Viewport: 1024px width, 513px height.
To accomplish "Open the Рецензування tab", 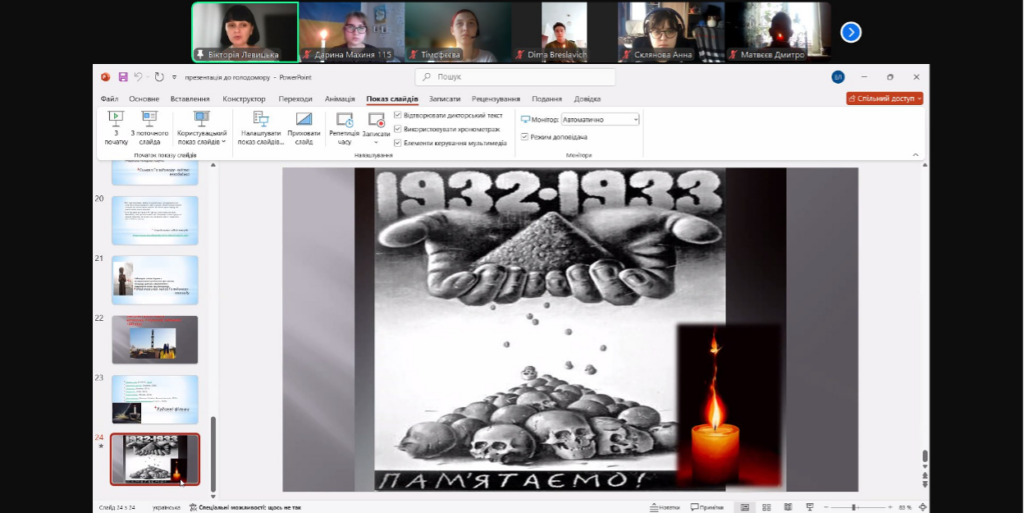I will pos(496,99).
